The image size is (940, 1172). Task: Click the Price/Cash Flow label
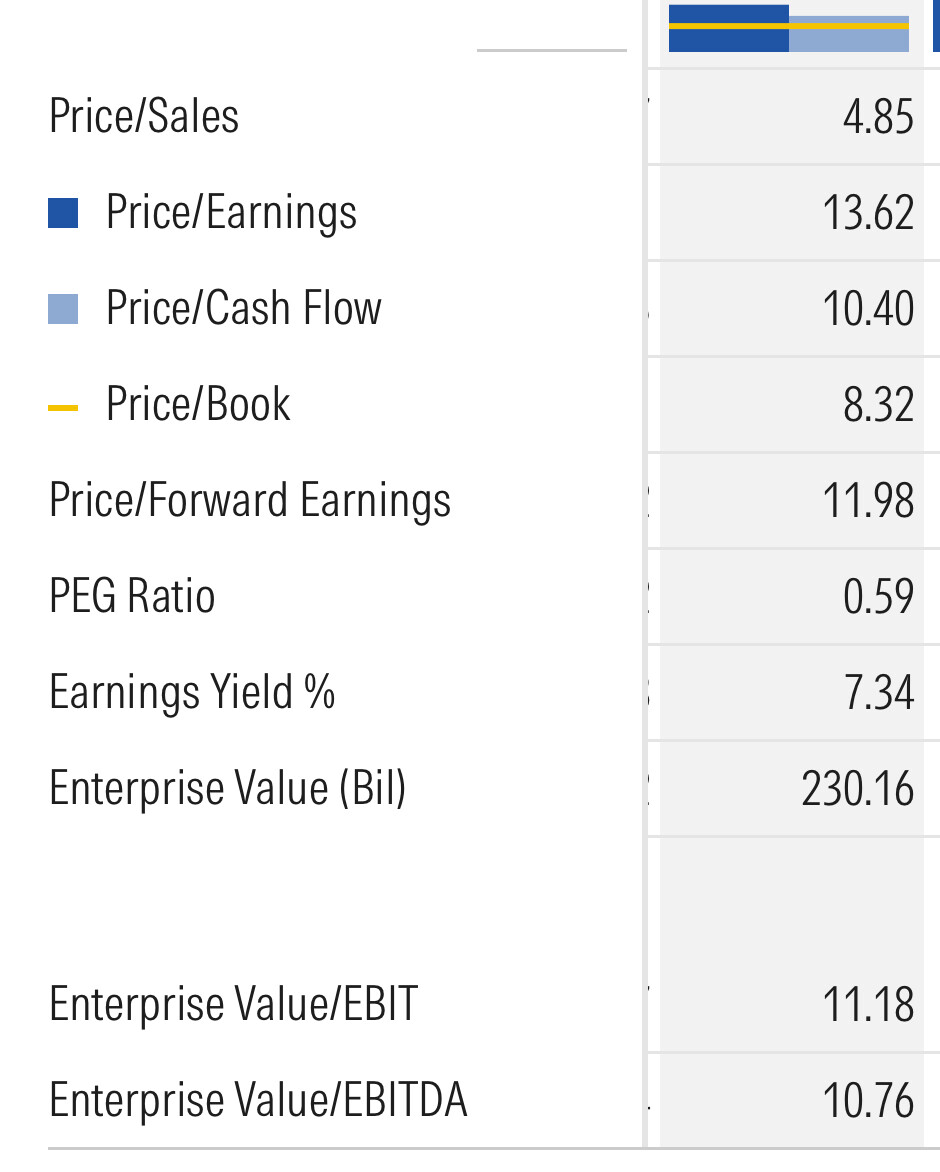[x=243, y=308]
